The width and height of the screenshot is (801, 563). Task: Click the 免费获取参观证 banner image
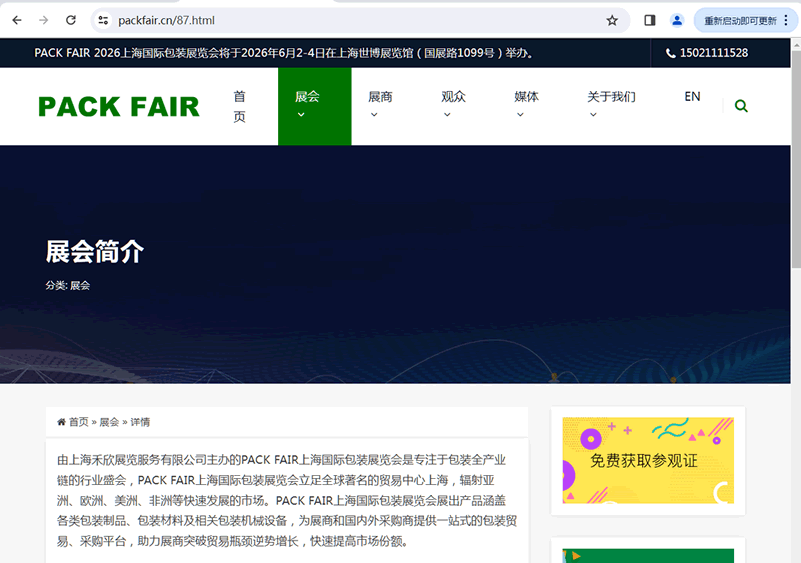(648, 460)
